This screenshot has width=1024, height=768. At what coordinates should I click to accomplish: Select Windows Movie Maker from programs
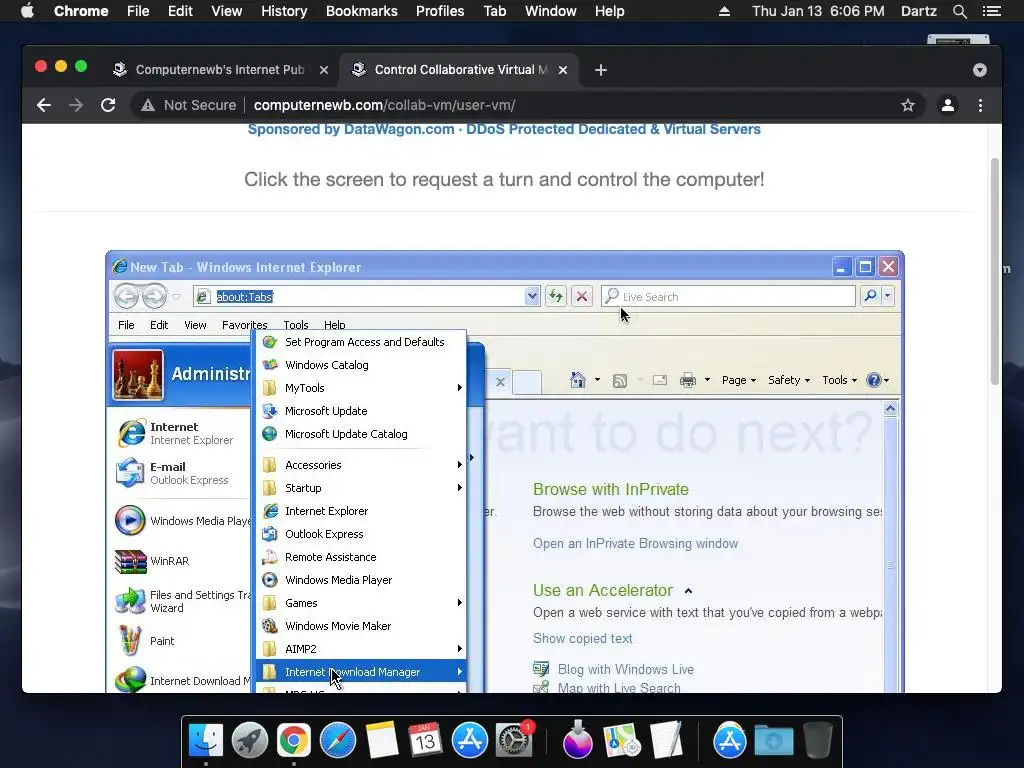pos(363,626)
